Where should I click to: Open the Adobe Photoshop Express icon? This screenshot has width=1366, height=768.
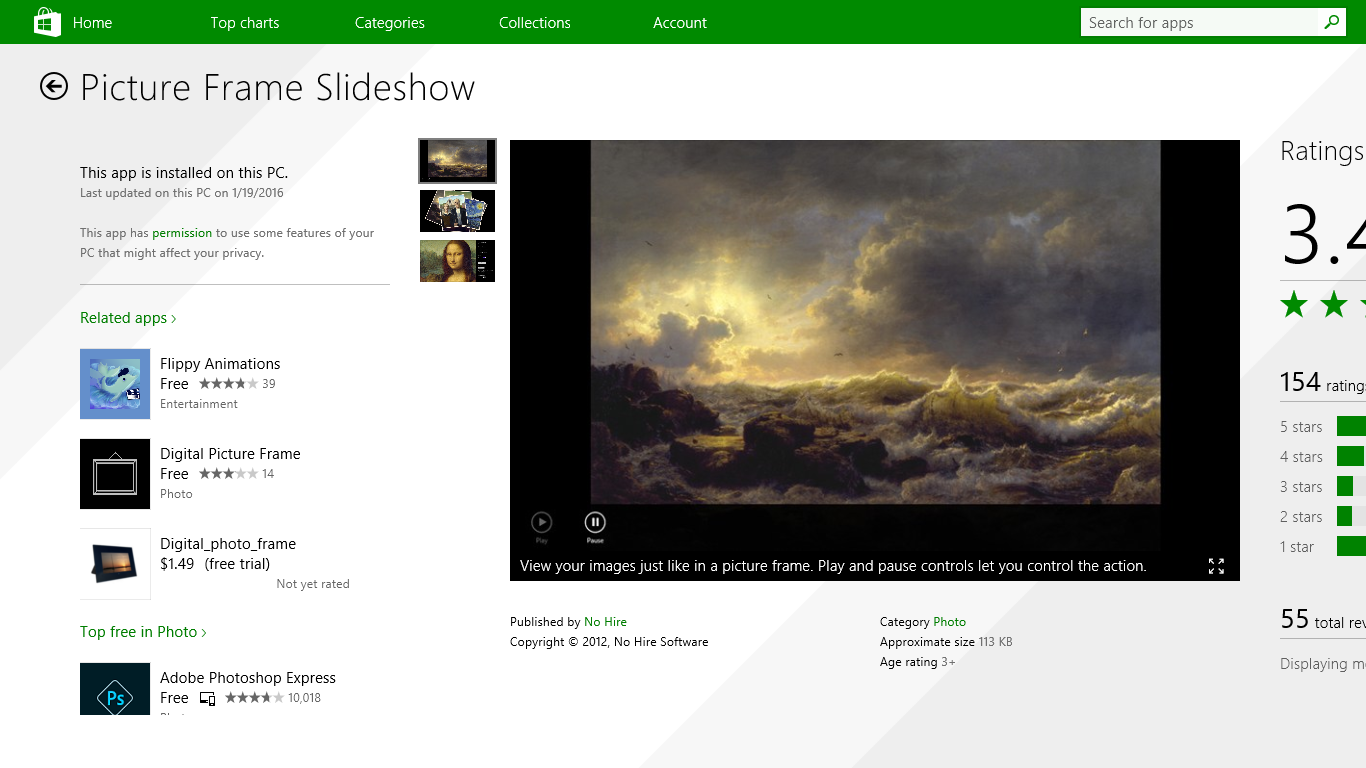click(x=115, y=689)
